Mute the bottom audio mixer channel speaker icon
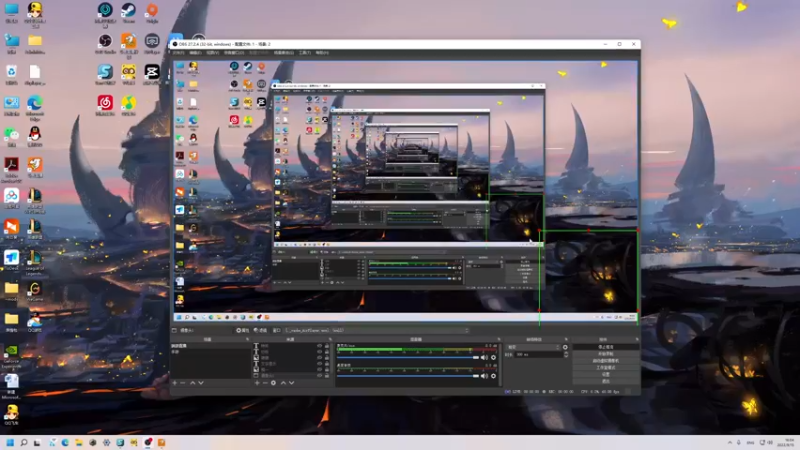This screenshot has height=450, width=800. click(x=484, y=376)
